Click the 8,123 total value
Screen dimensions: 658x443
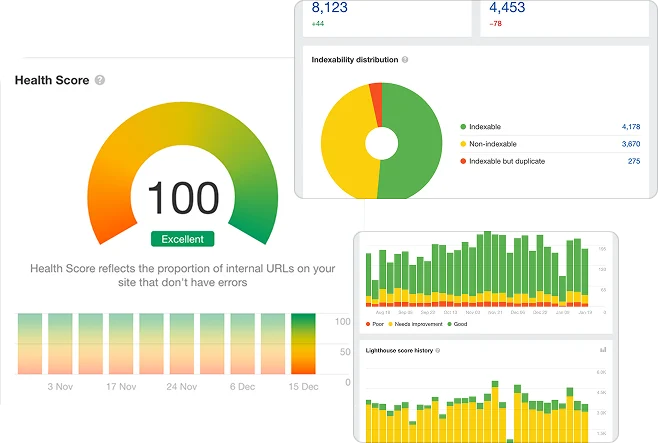point(329,7)
